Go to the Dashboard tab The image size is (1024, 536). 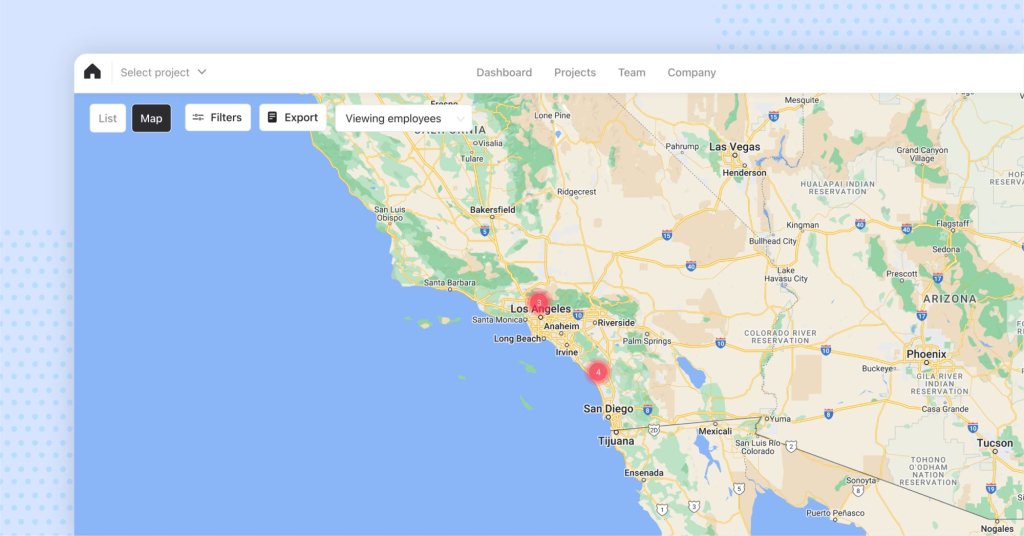[504, 72]
